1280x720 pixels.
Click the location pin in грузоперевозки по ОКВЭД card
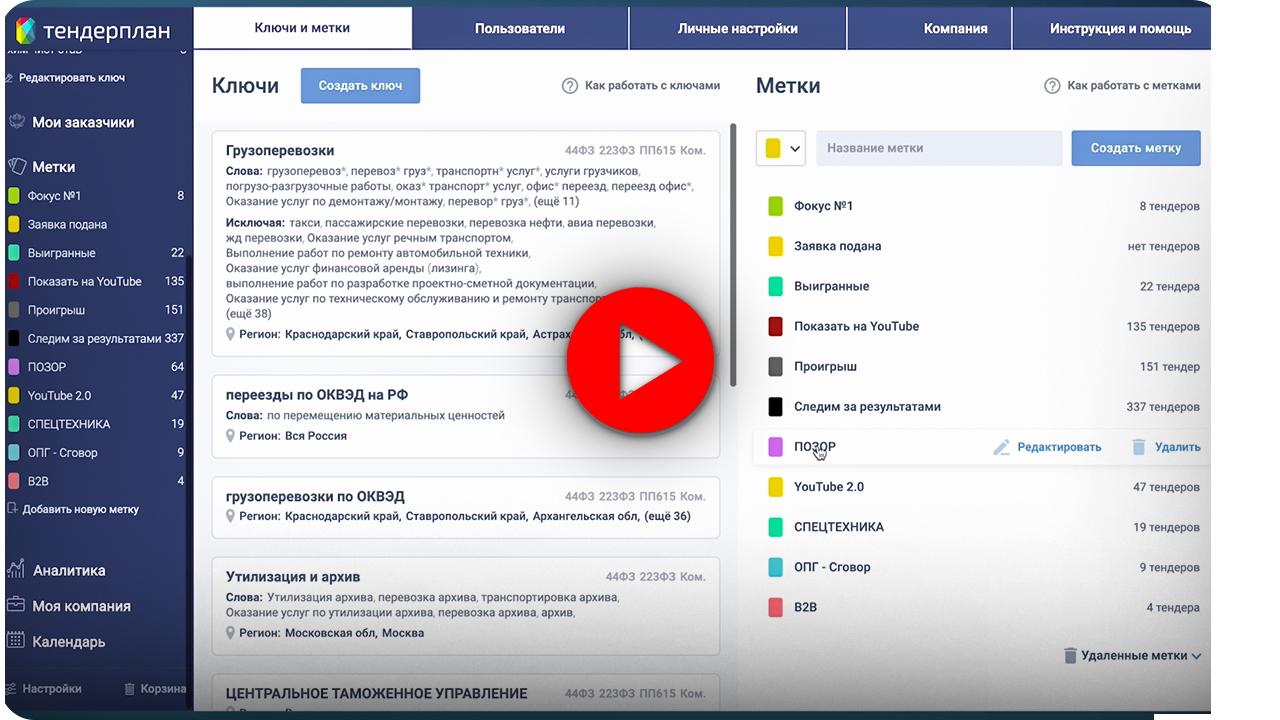point(230,516)
